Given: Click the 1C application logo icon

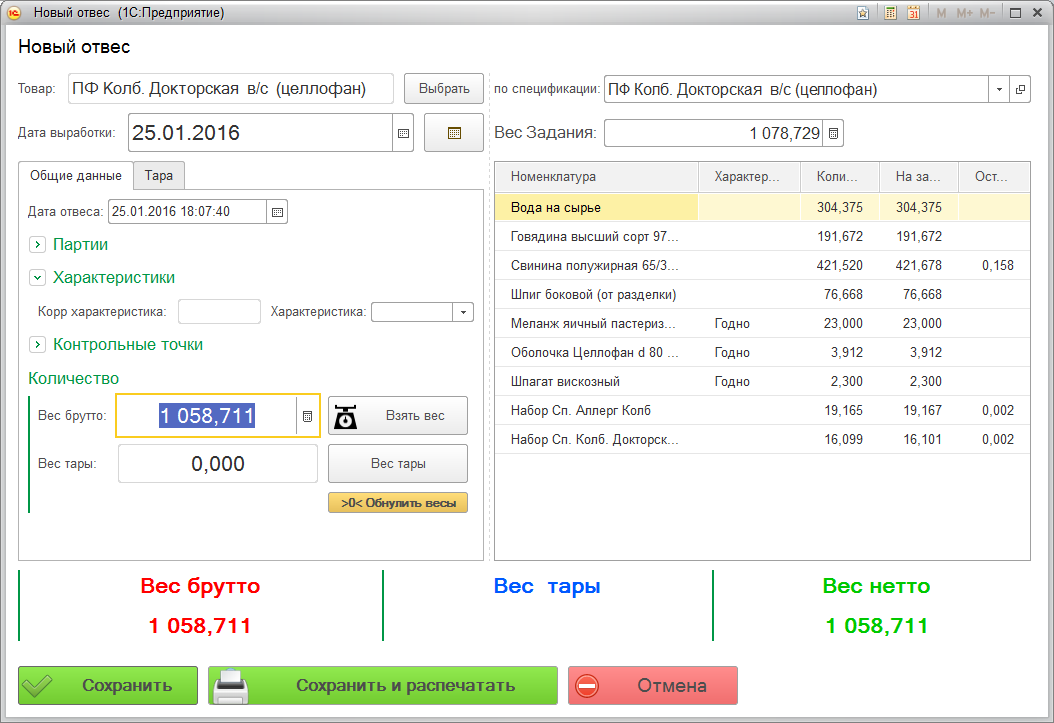Looking at the screenshot, I should click(14, 13).
